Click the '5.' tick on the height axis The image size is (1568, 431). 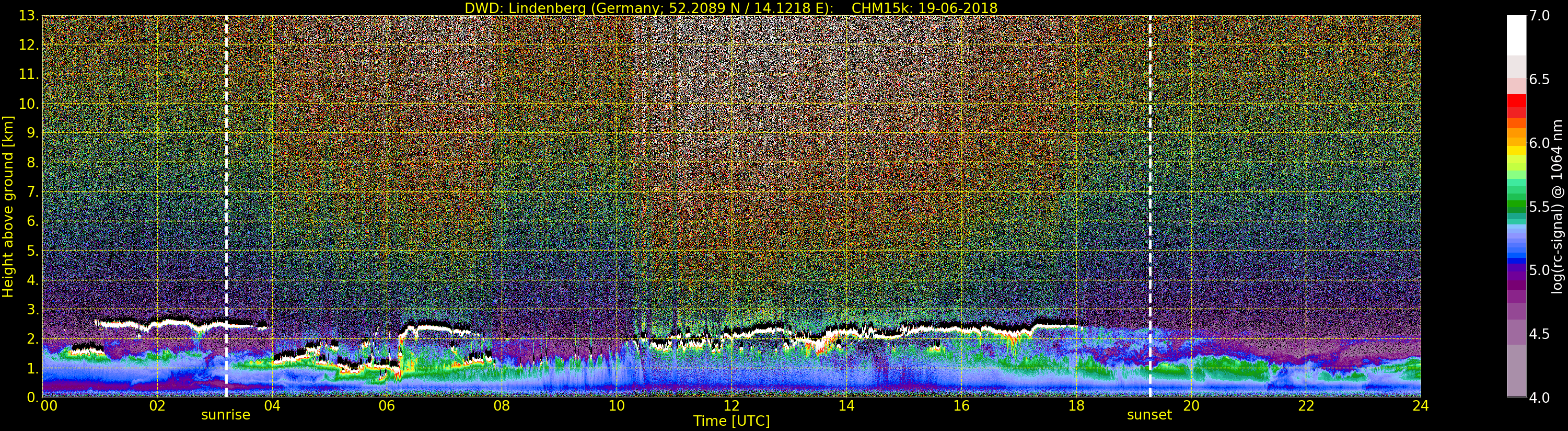32,251
